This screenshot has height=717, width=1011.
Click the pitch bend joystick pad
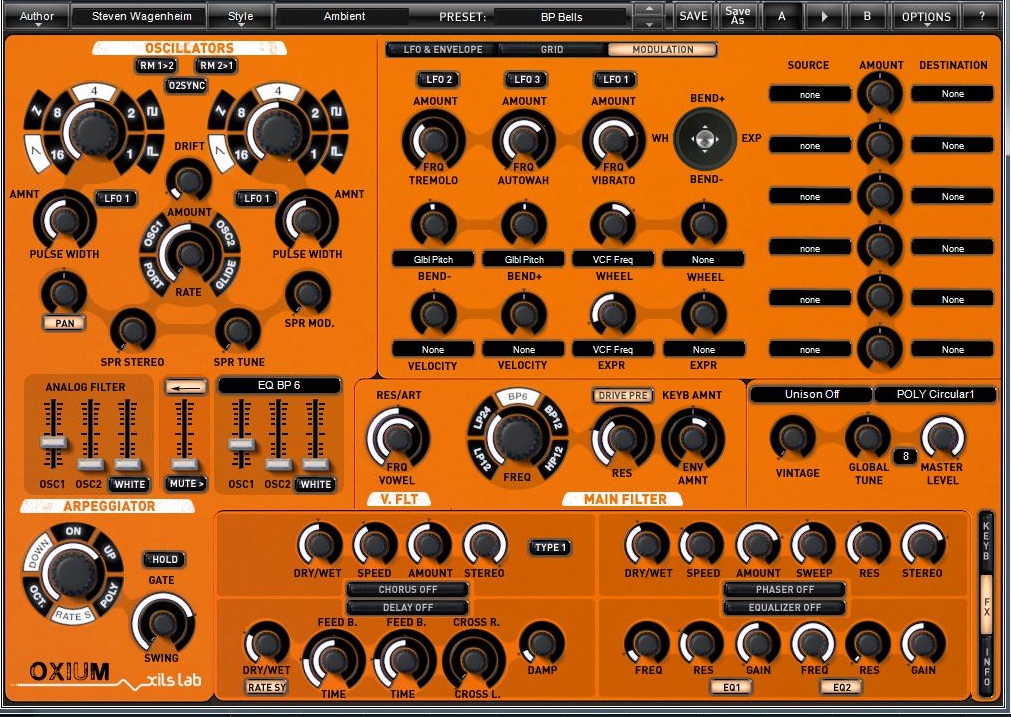click(x=705, y=139)
